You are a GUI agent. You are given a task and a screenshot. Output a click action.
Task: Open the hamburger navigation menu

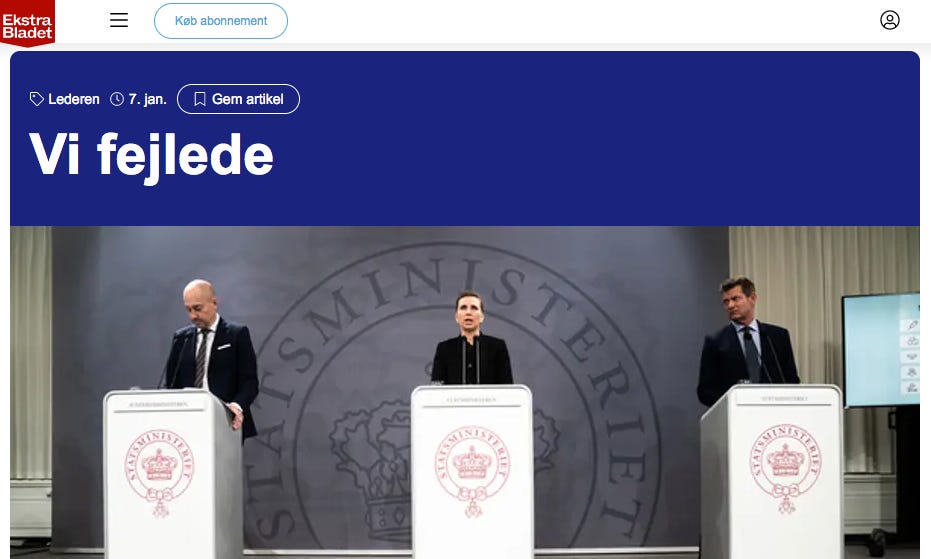point(119,20)
